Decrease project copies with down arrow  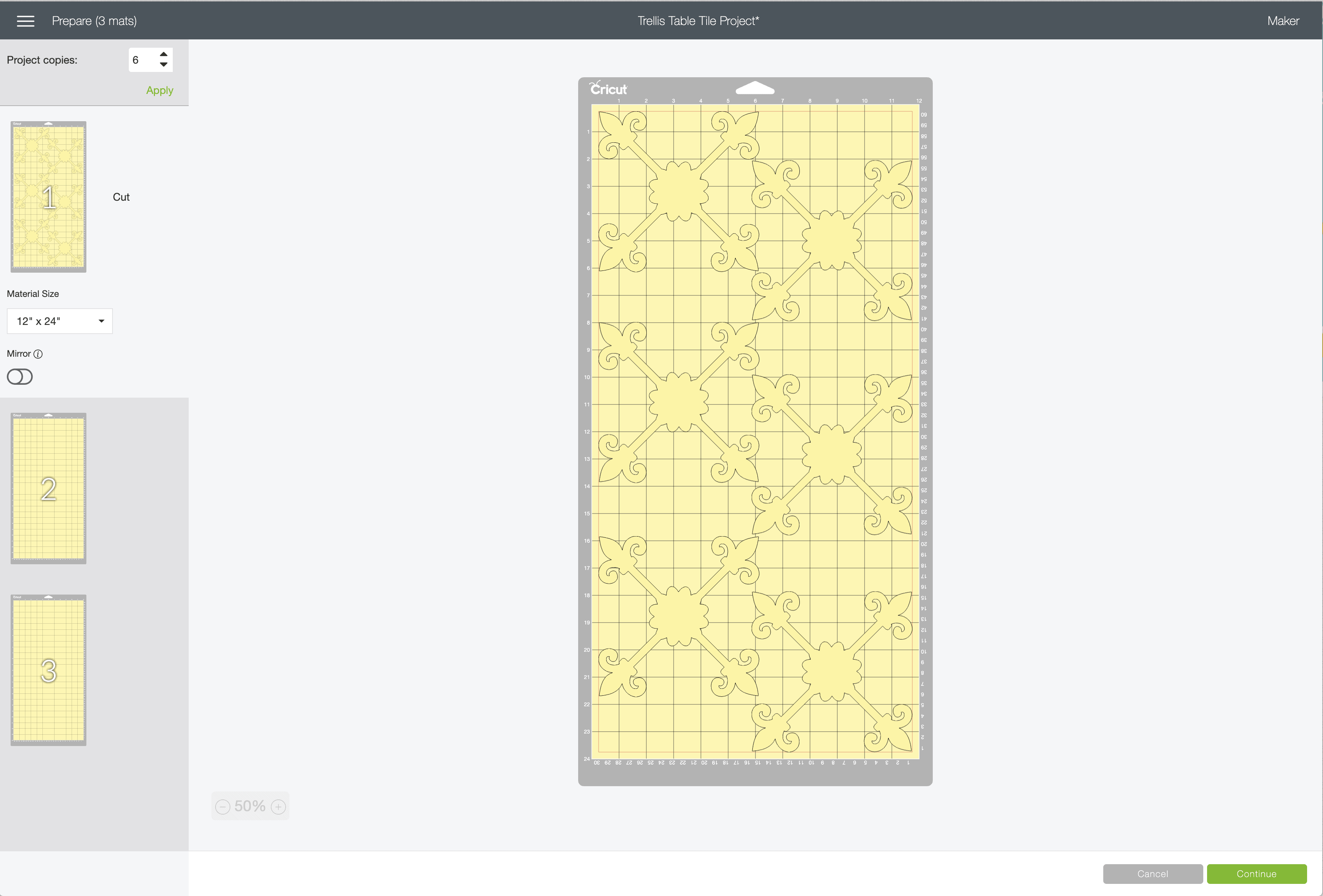[x=163, y=65]
